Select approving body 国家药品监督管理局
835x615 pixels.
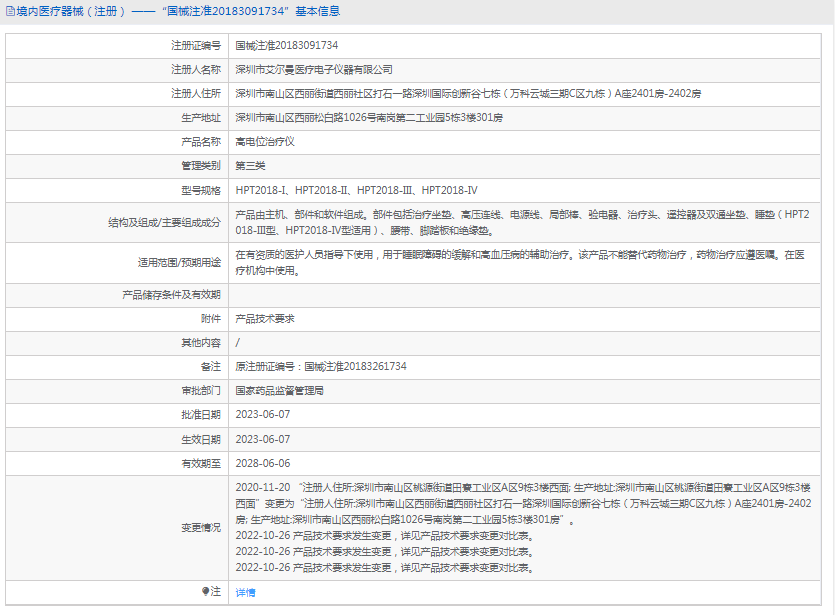point(280,391)
